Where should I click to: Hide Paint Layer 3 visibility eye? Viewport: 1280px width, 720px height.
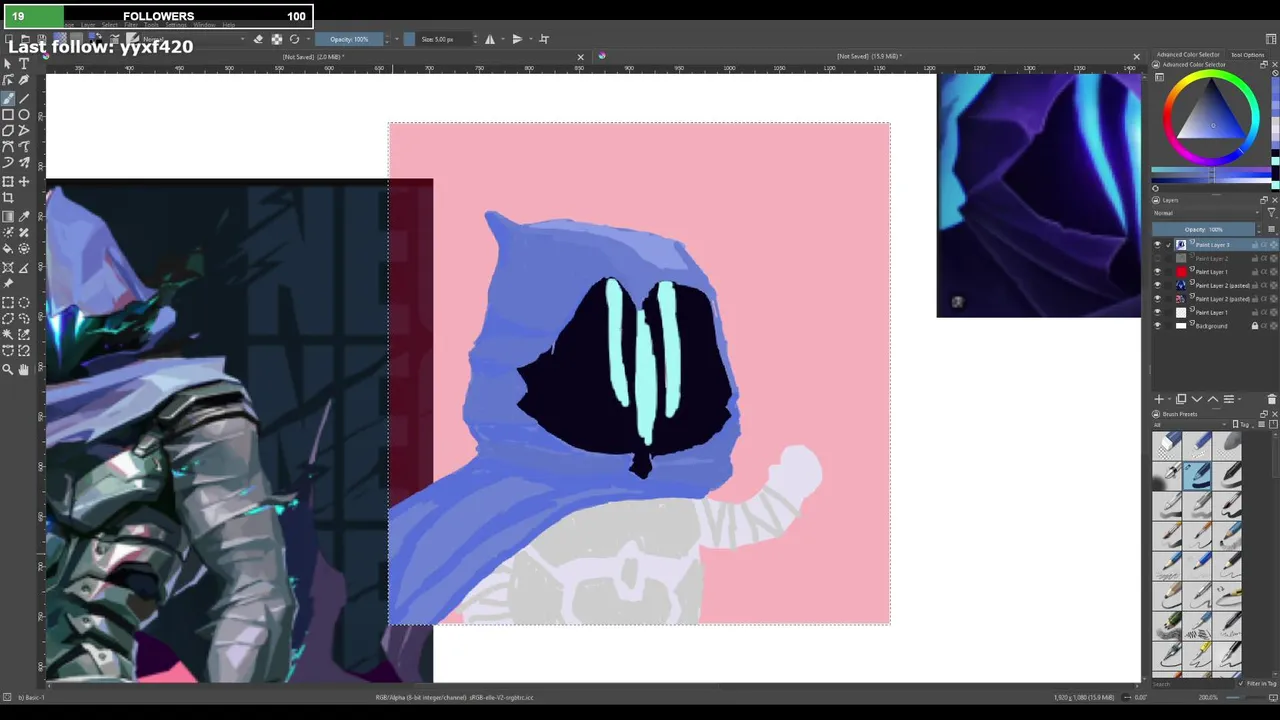point(1158,245)
